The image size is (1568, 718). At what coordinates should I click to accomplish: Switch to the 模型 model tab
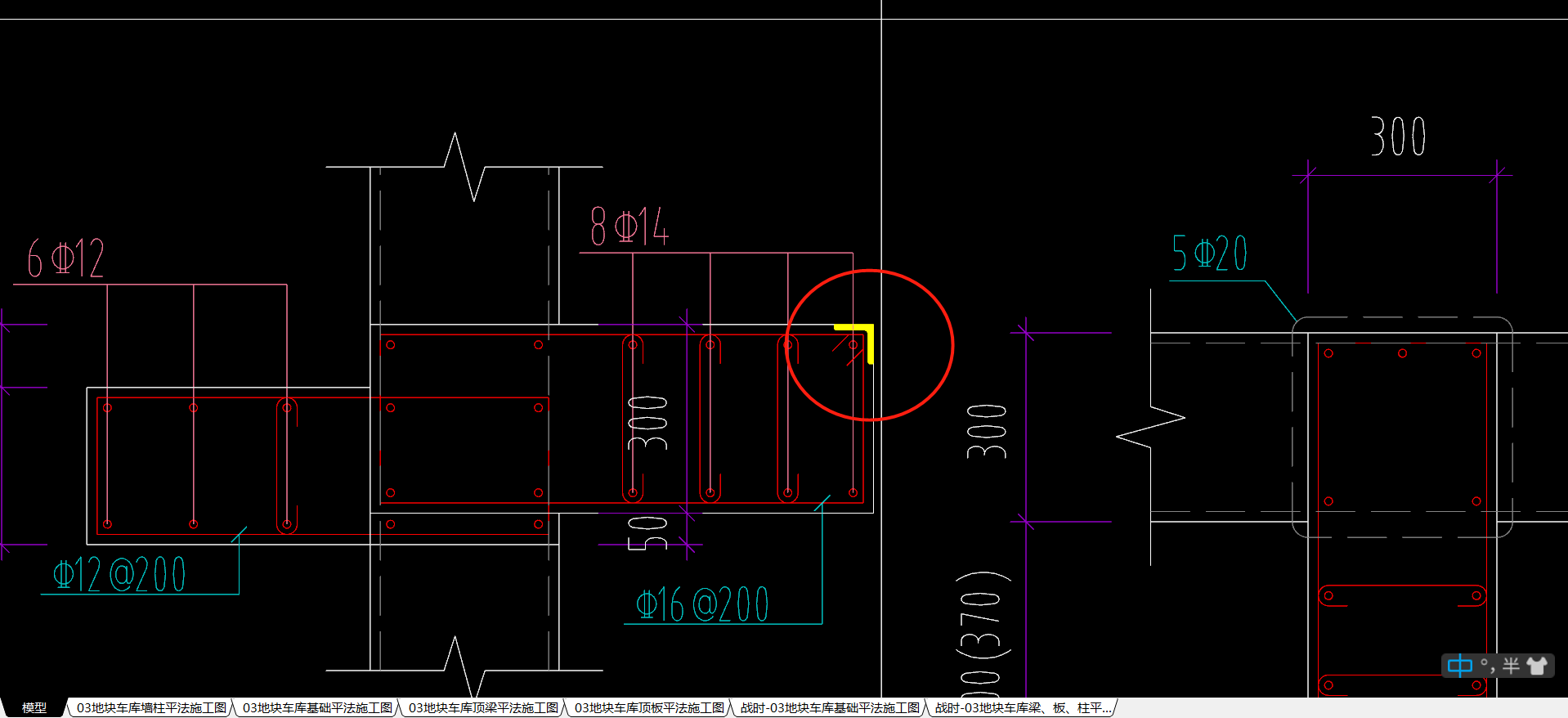[x=34, y=707]
